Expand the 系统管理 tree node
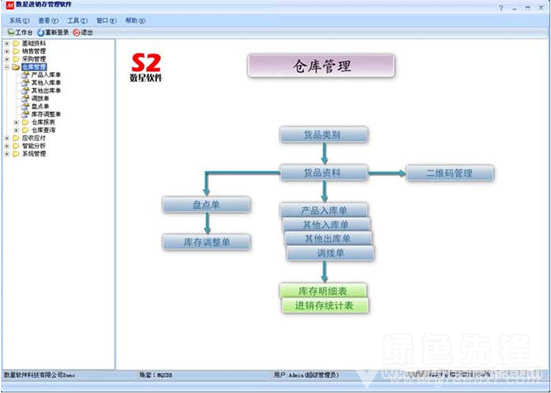This screenshot has height=393, width=551. tap(7, 154)
